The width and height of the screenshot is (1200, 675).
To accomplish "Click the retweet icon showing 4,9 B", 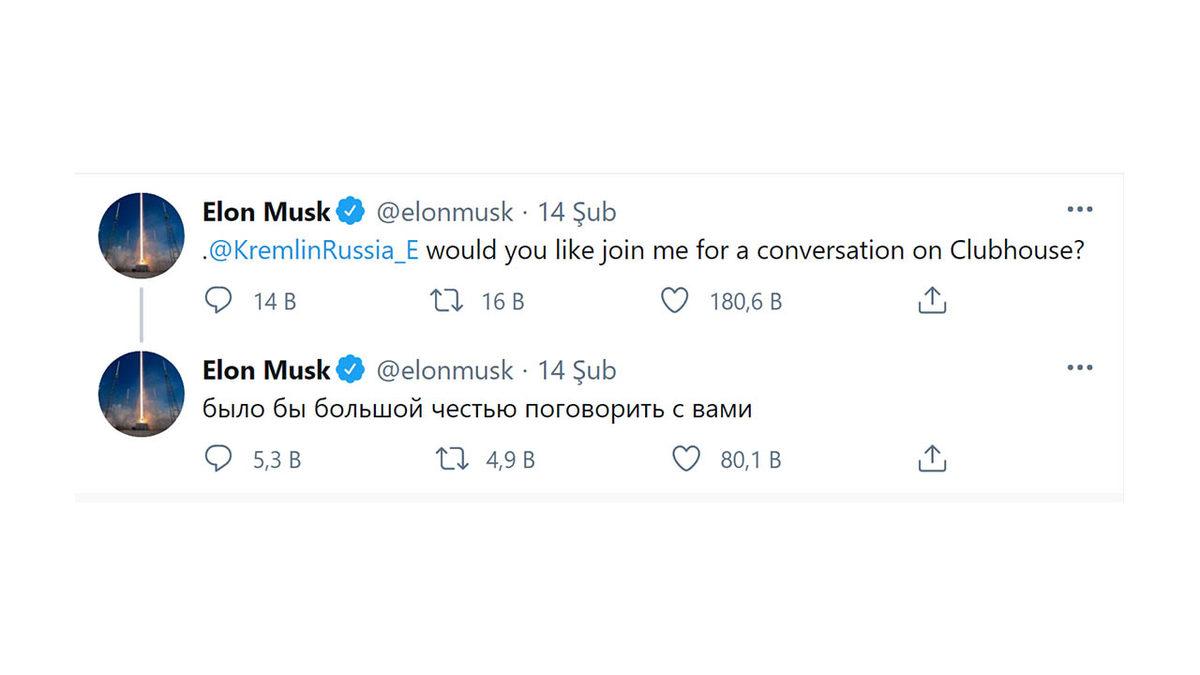I will [x=449, y=458].
